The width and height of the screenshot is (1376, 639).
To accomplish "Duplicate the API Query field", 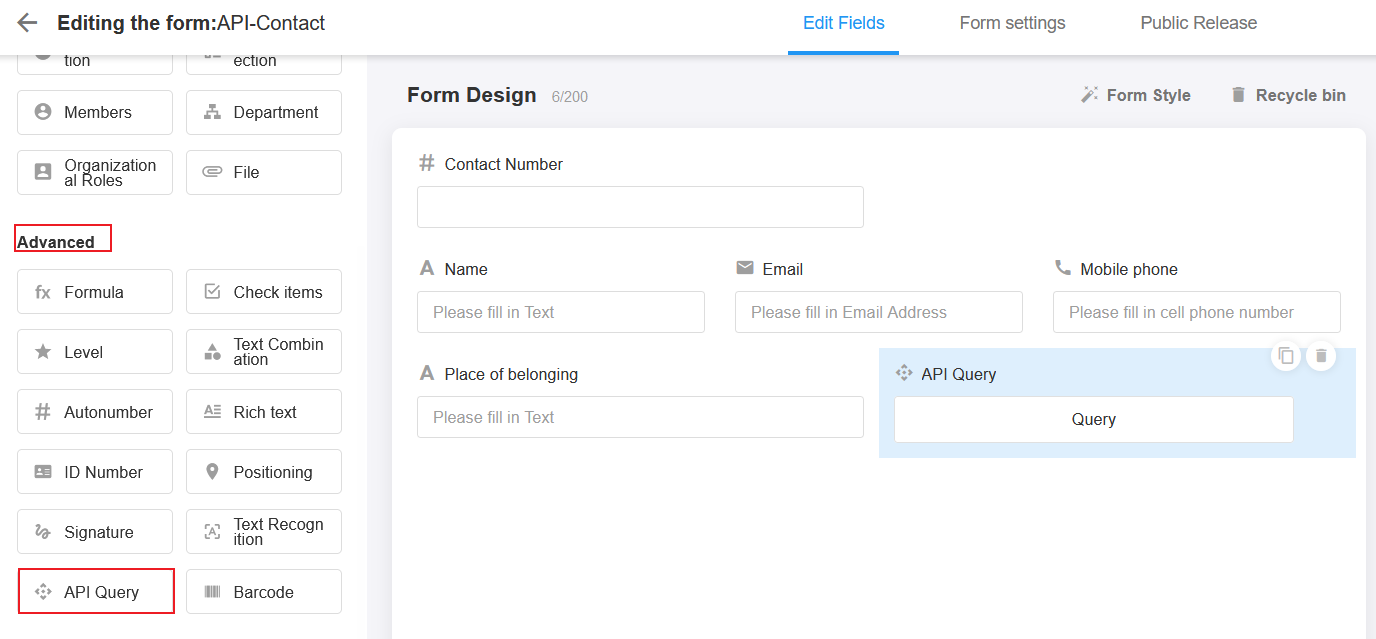I will tap(1286, 356).
